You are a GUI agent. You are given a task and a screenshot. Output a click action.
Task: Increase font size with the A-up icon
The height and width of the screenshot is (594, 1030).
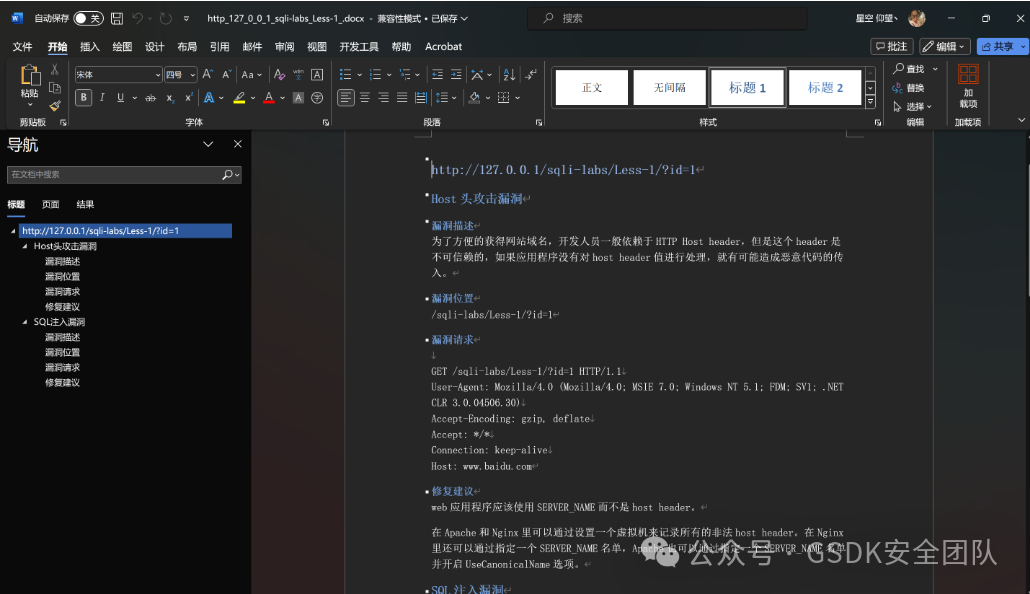(x=208, y=74)
